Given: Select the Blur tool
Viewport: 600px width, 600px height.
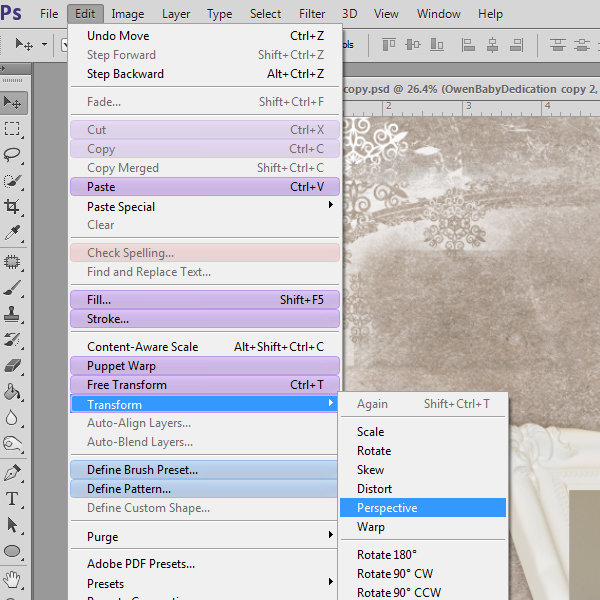Looking at the screenshot, I should coord(12,418).
